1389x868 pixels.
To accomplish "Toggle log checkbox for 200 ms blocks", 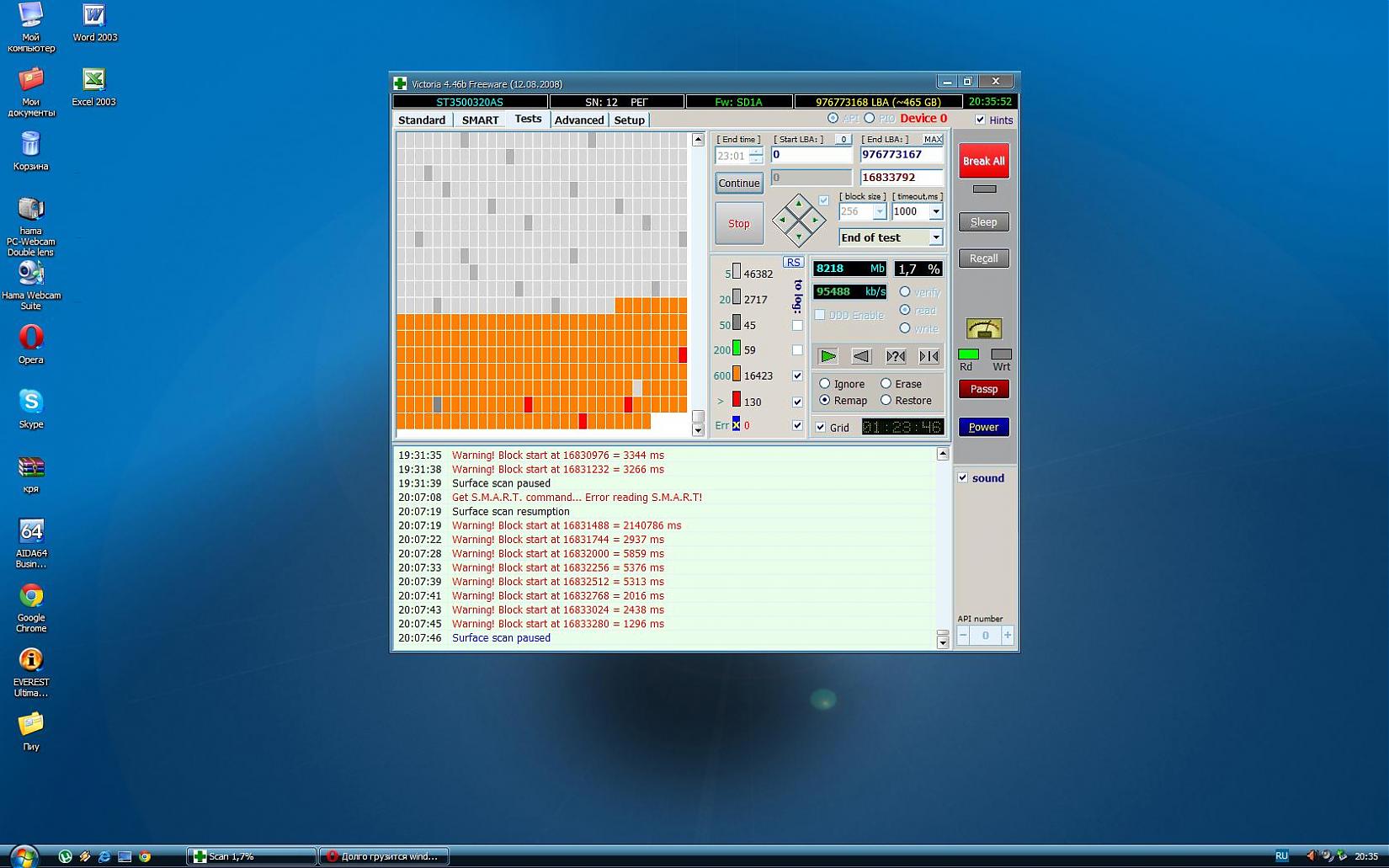I will (x=797, y=349).
